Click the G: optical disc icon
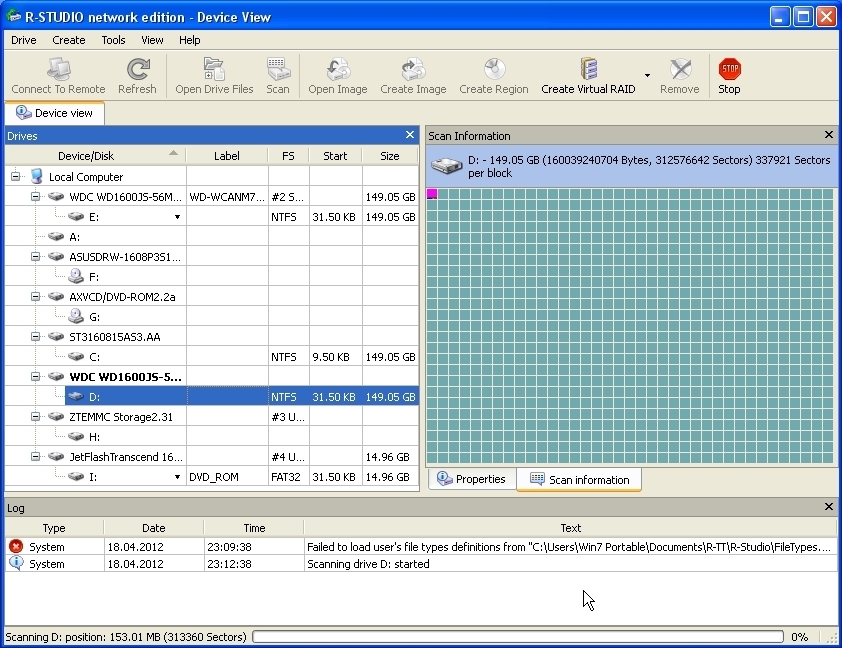 [76, 316]
